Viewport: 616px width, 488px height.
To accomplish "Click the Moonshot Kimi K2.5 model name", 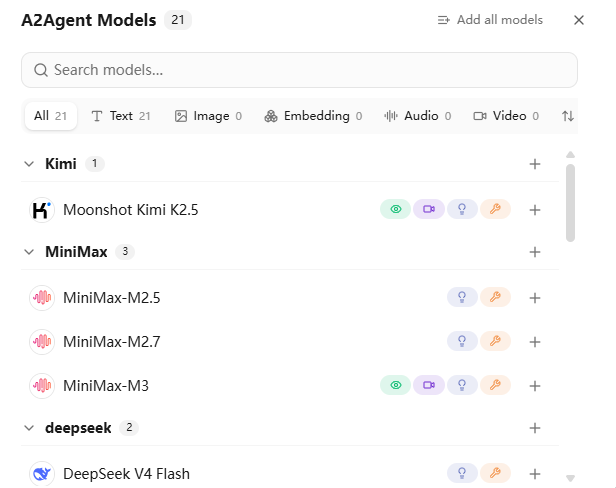I will [x=131, y=210].
